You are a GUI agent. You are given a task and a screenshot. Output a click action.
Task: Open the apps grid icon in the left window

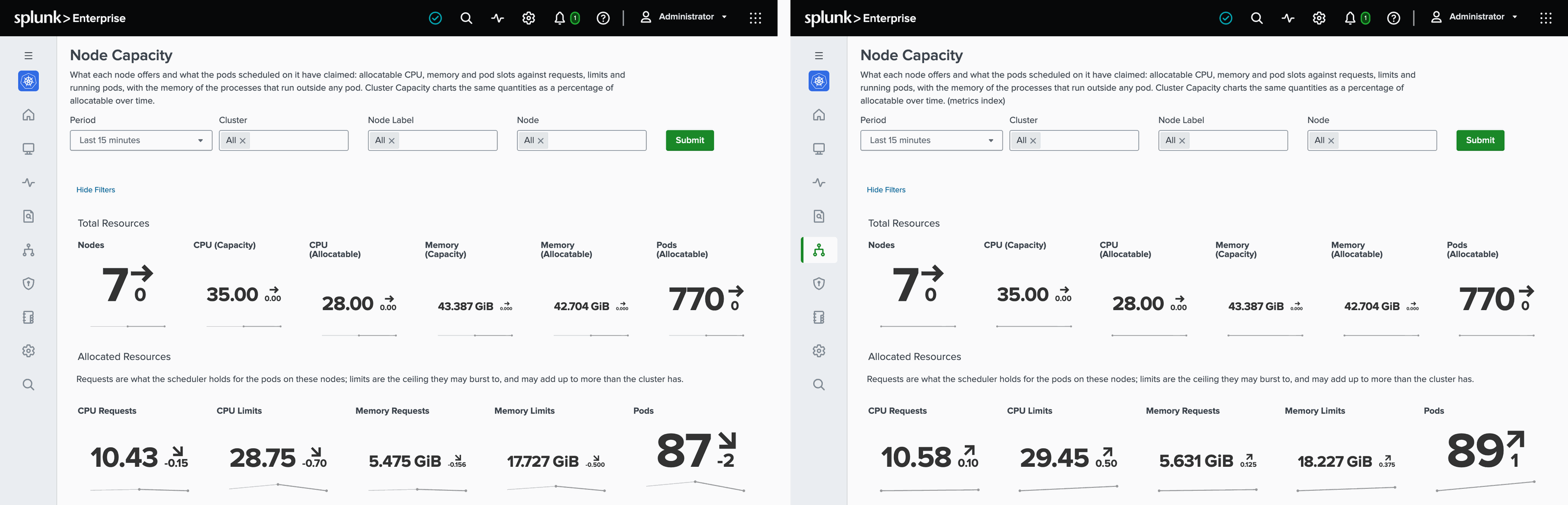click(756, 18)
